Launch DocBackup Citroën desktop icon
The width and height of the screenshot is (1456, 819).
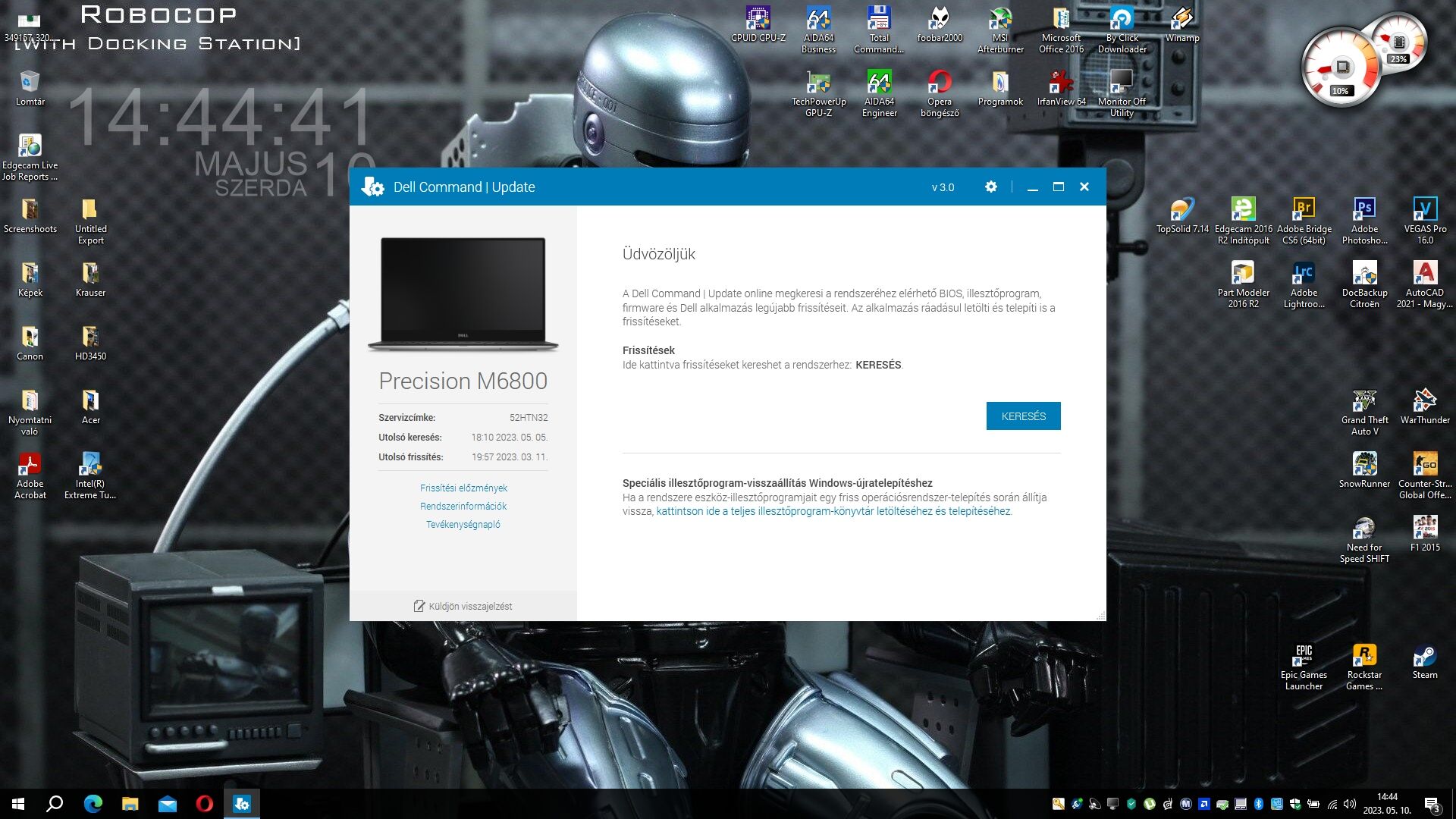[x=1364, y=284]
